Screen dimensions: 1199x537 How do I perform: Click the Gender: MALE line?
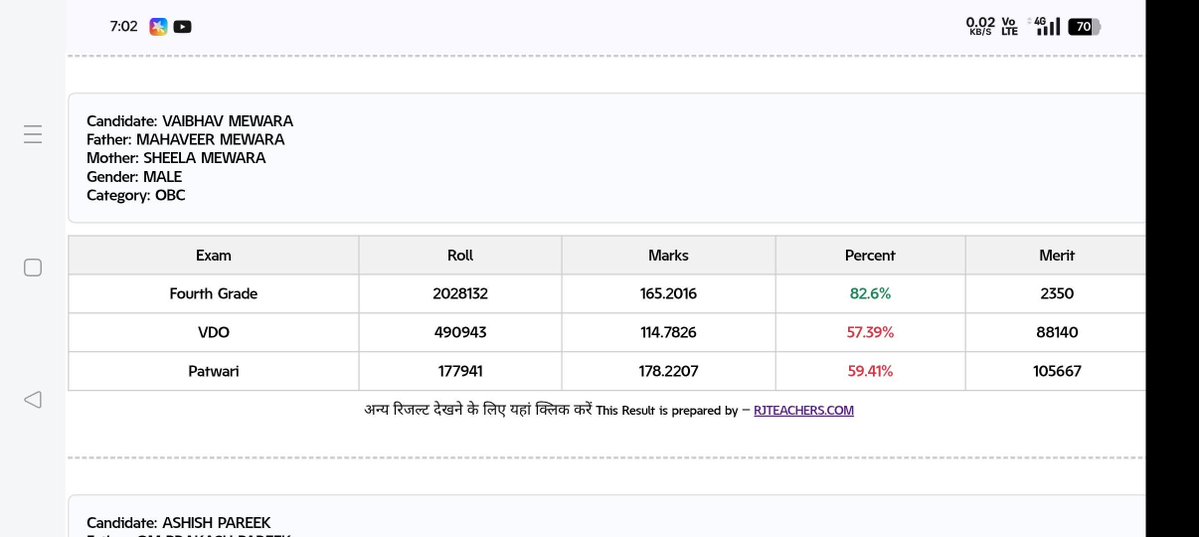(x=134, y=177)
